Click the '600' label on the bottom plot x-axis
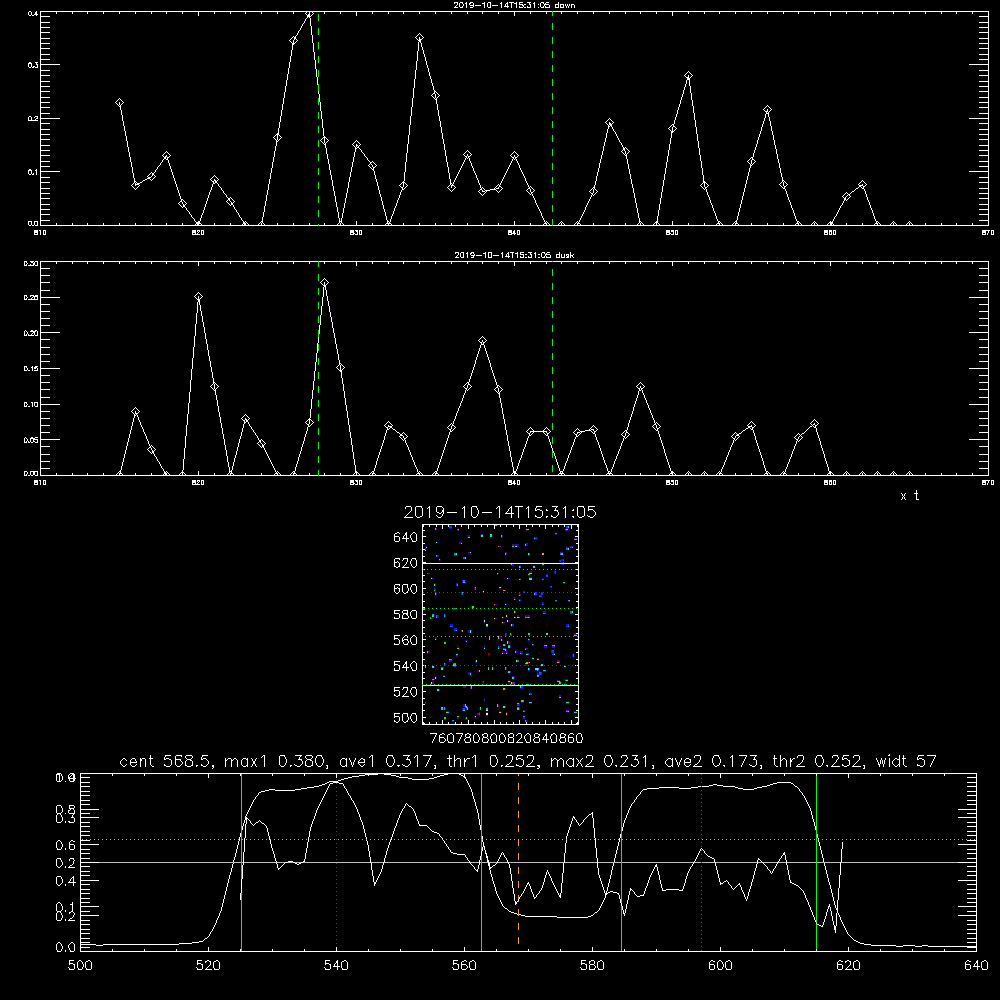Screen dimensions: 1000x1000 (x=721, y=966)
